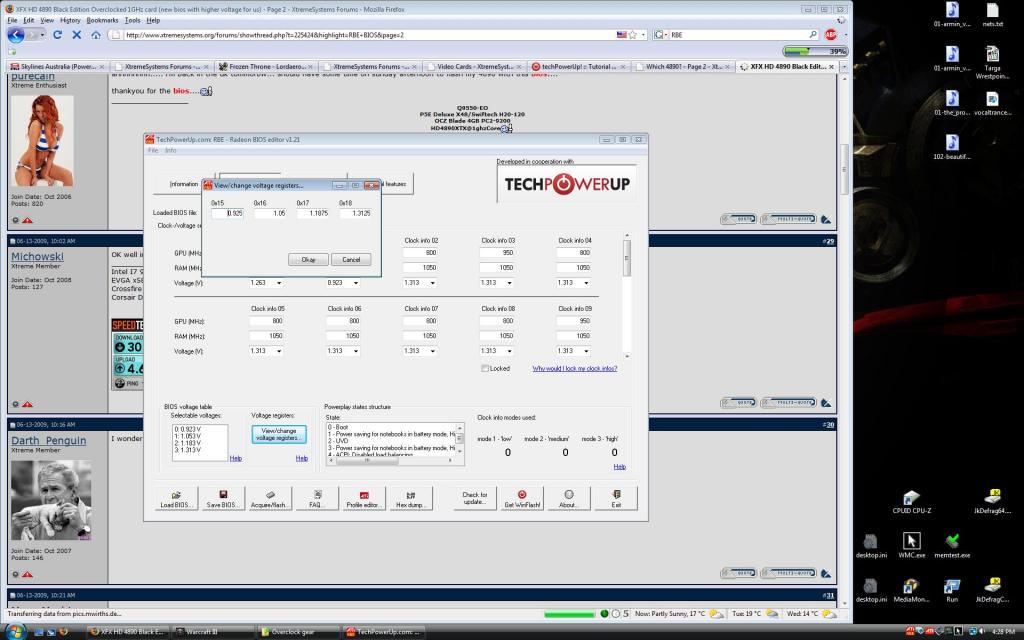Image resolution: width=1024 pixels, height=640 pixels.
Task: Expand Clock info 04 voltage dropdown
Action: (586, 283)
